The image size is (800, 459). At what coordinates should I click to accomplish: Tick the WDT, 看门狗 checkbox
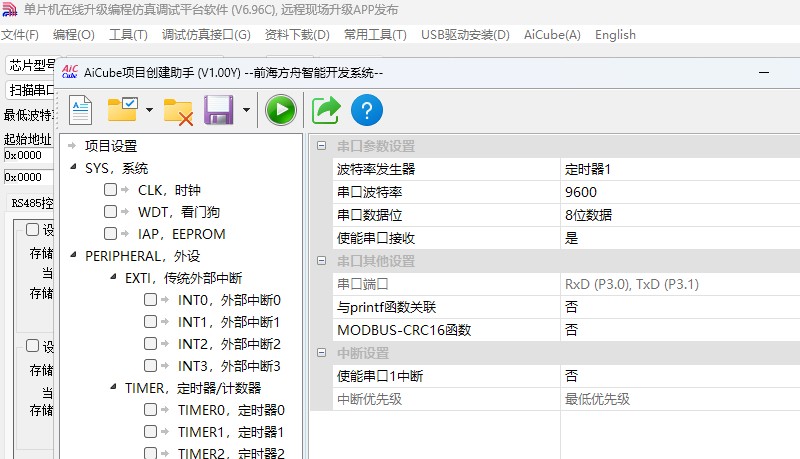[111, 212]
